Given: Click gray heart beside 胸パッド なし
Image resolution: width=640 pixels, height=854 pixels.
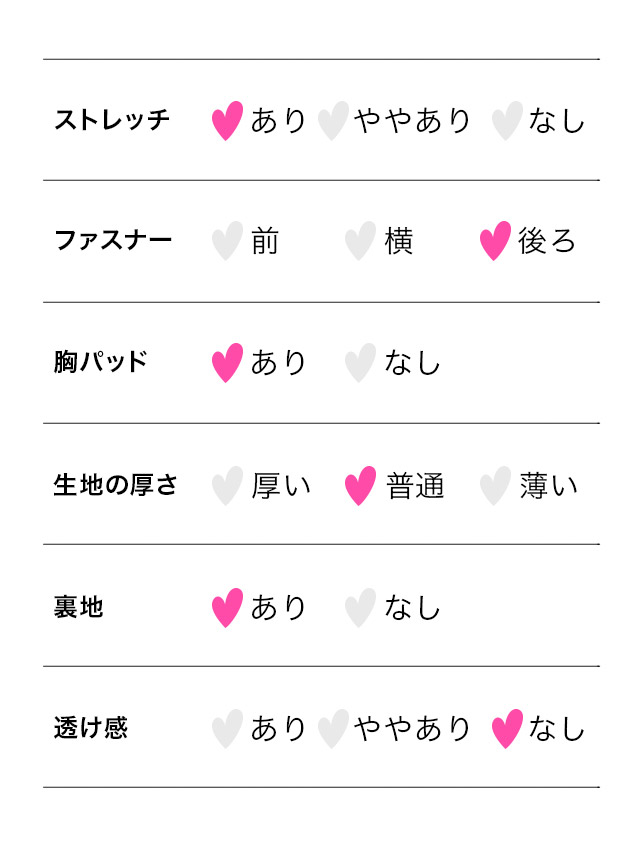Looking at the screenshot, I should coord(360,363).
